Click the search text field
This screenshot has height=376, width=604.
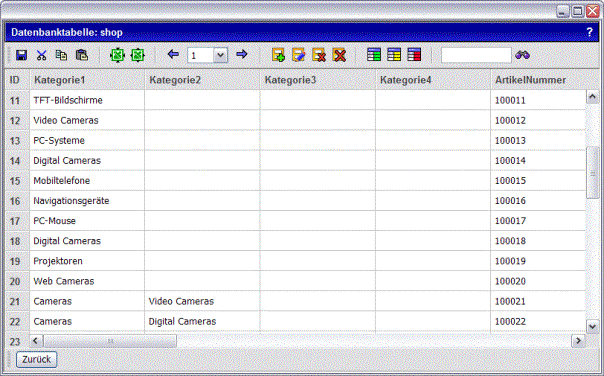point(476,55)
